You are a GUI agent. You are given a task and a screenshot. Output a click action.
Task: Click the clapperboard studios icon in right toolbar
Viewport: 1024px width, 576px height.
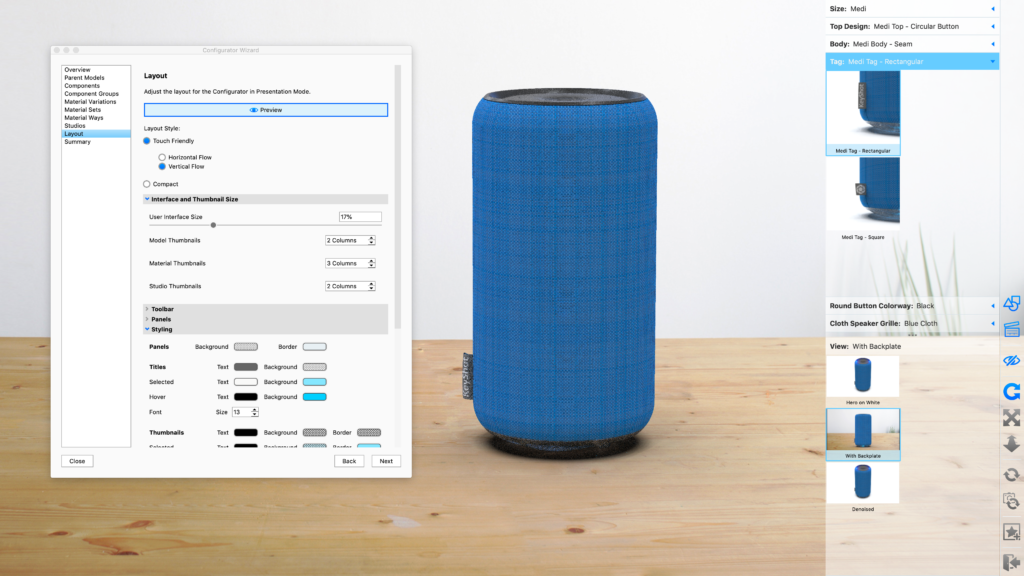[x=1011, y=329]
